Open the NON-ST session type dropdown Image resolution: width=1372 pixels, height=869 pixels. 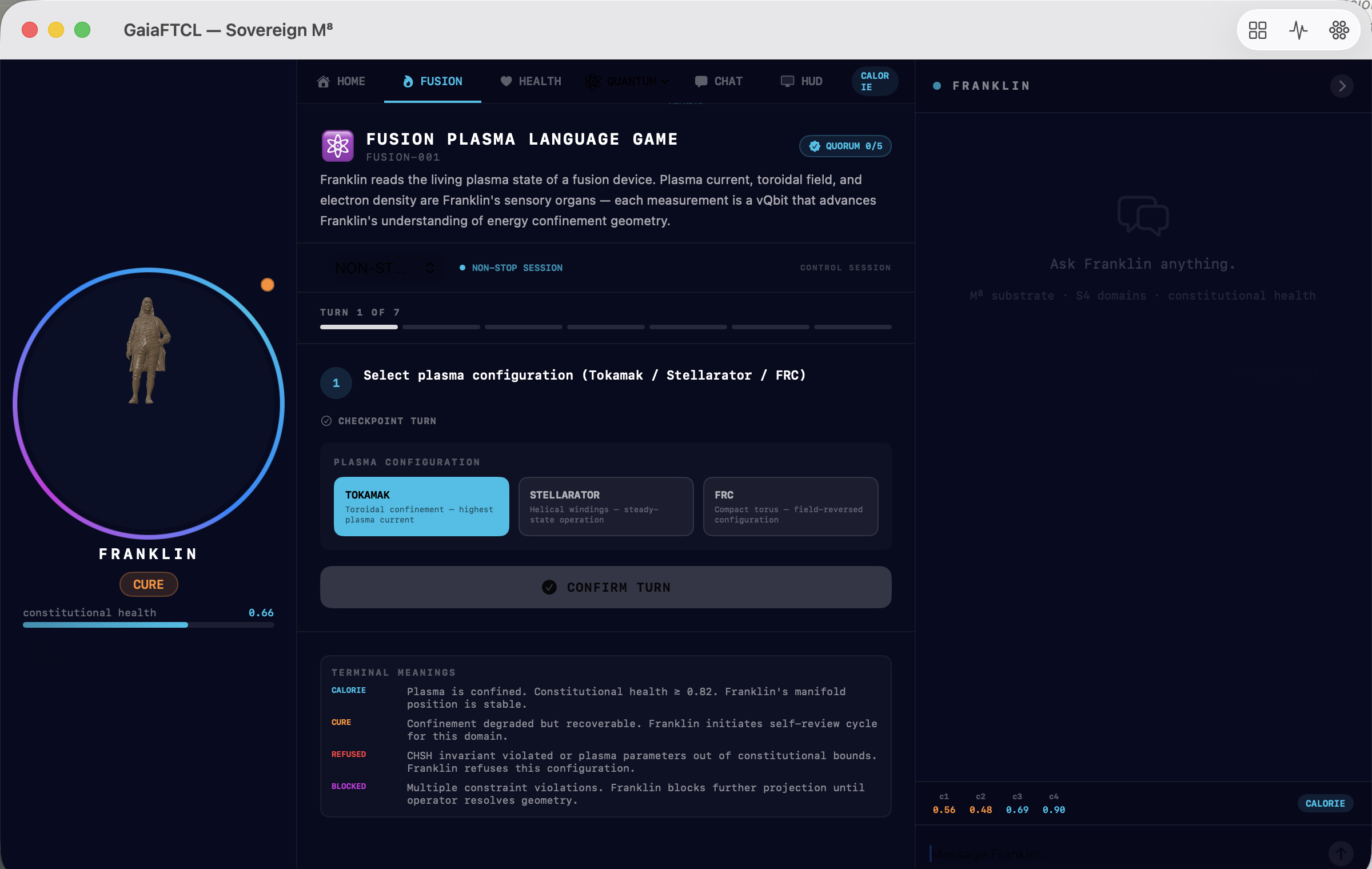pos(386,268)
